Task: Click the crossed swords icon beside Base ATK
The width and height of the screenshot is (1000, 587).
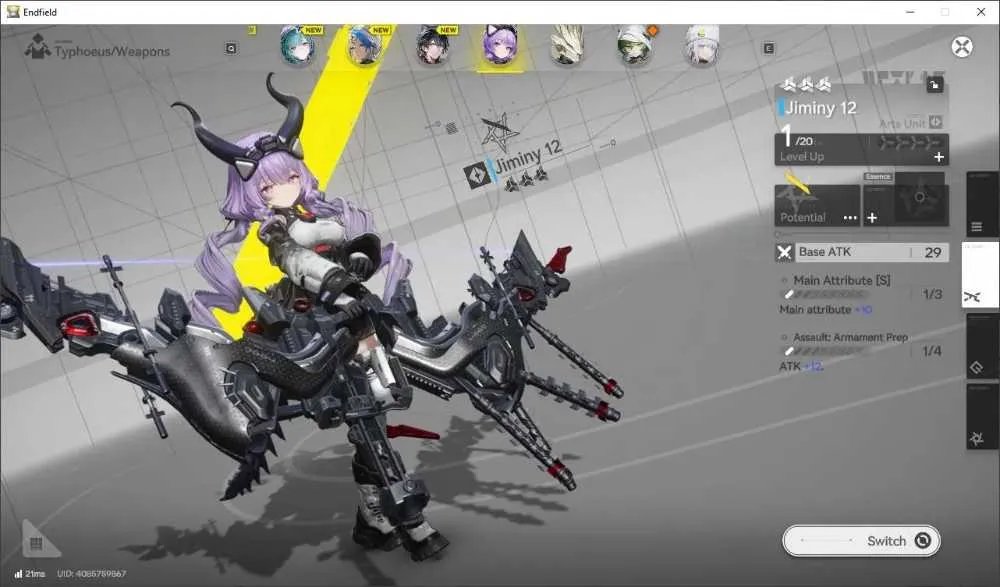Action: coord(784,253)
